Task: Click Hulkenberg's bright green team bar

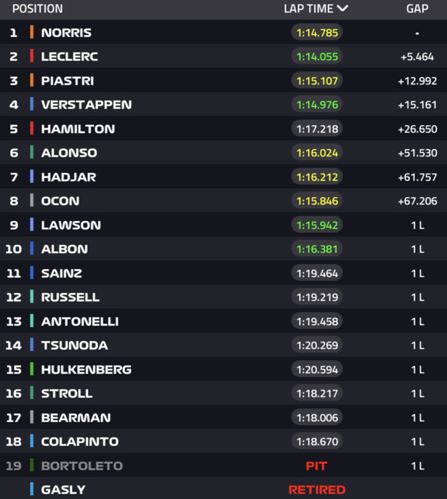Action: tap(32, 369)
